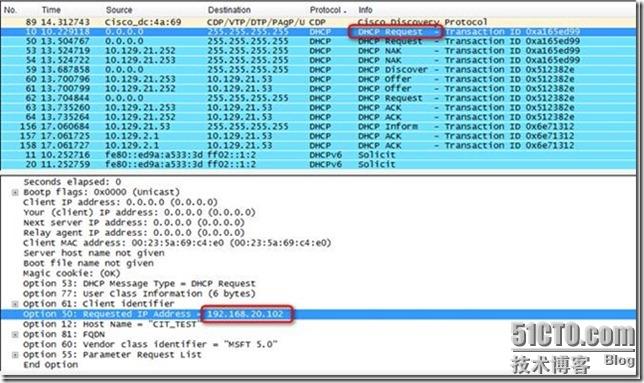Select the End Option line
644x383 pixels.
pos(51,365)
